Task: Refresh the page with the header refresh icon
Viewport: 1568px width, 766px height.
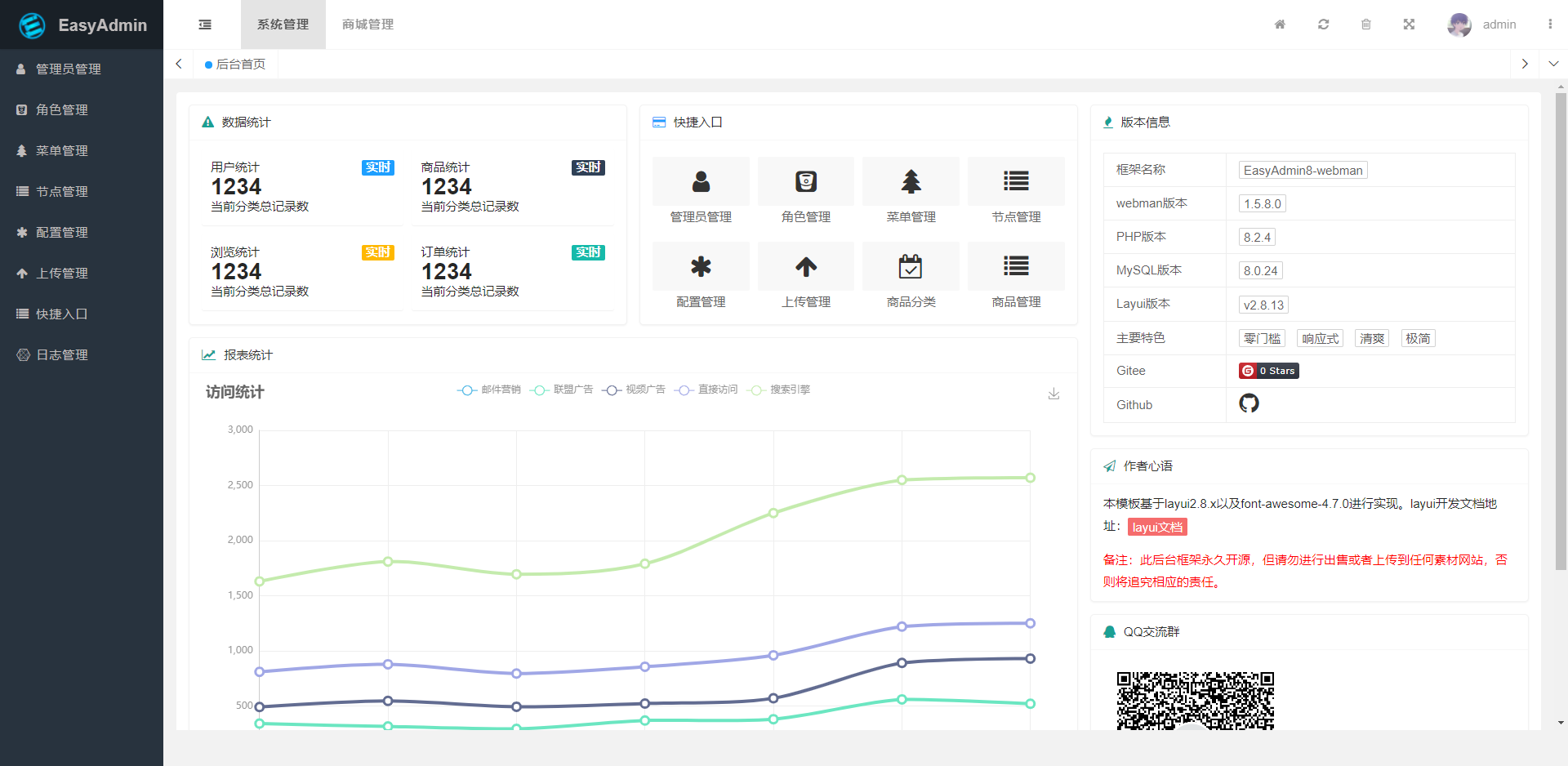Action: 1323,24
